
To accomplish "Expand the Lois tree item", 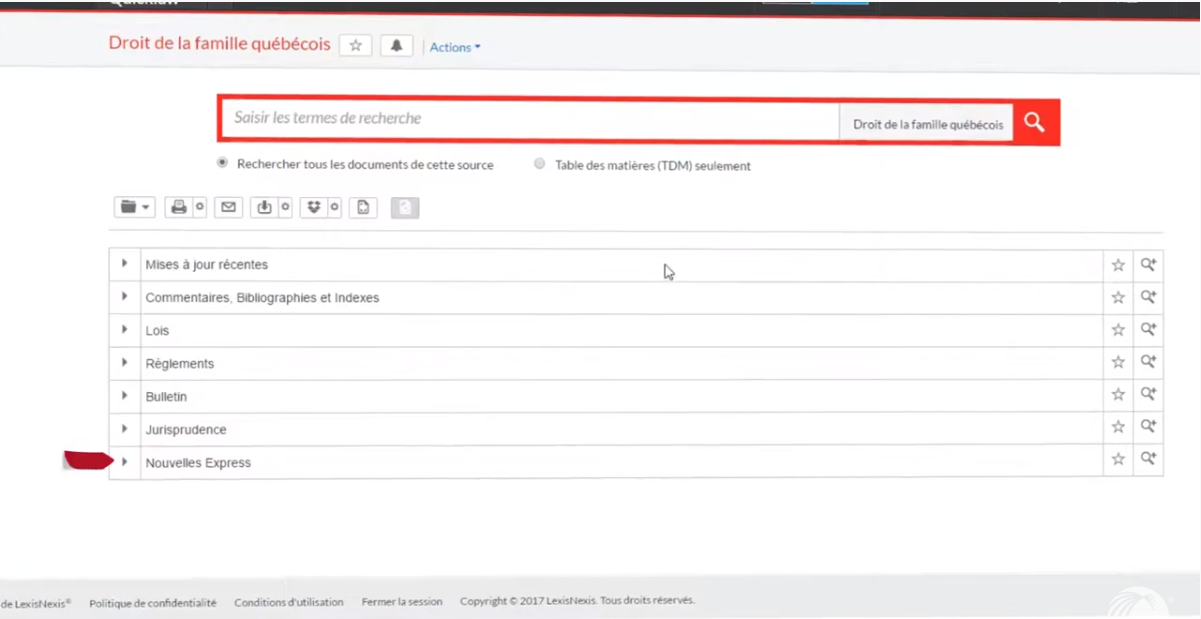I will click(x=124, y=329).
